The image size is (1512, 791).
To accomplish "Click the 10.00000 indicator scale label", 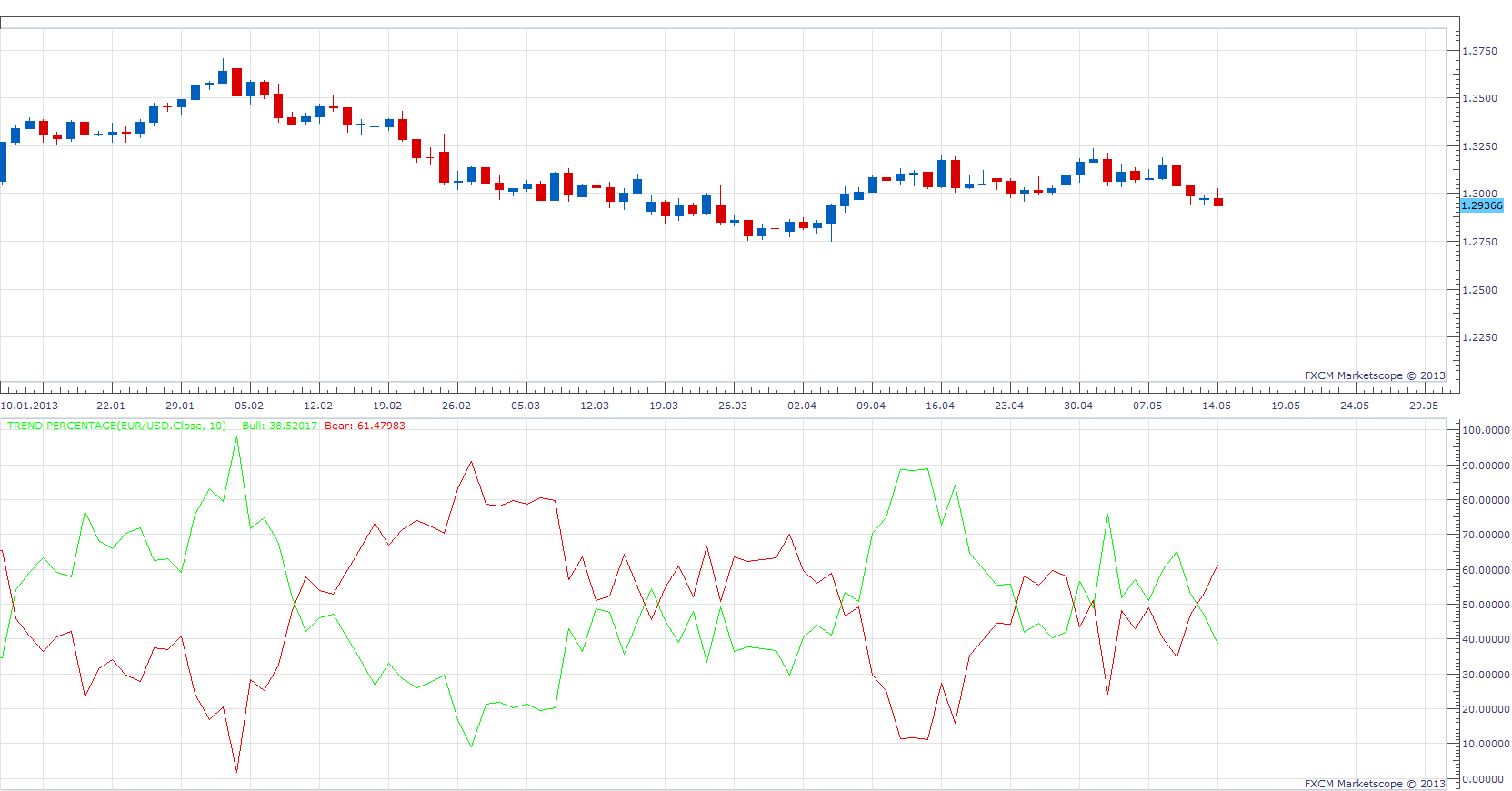I will (1486, 744).
